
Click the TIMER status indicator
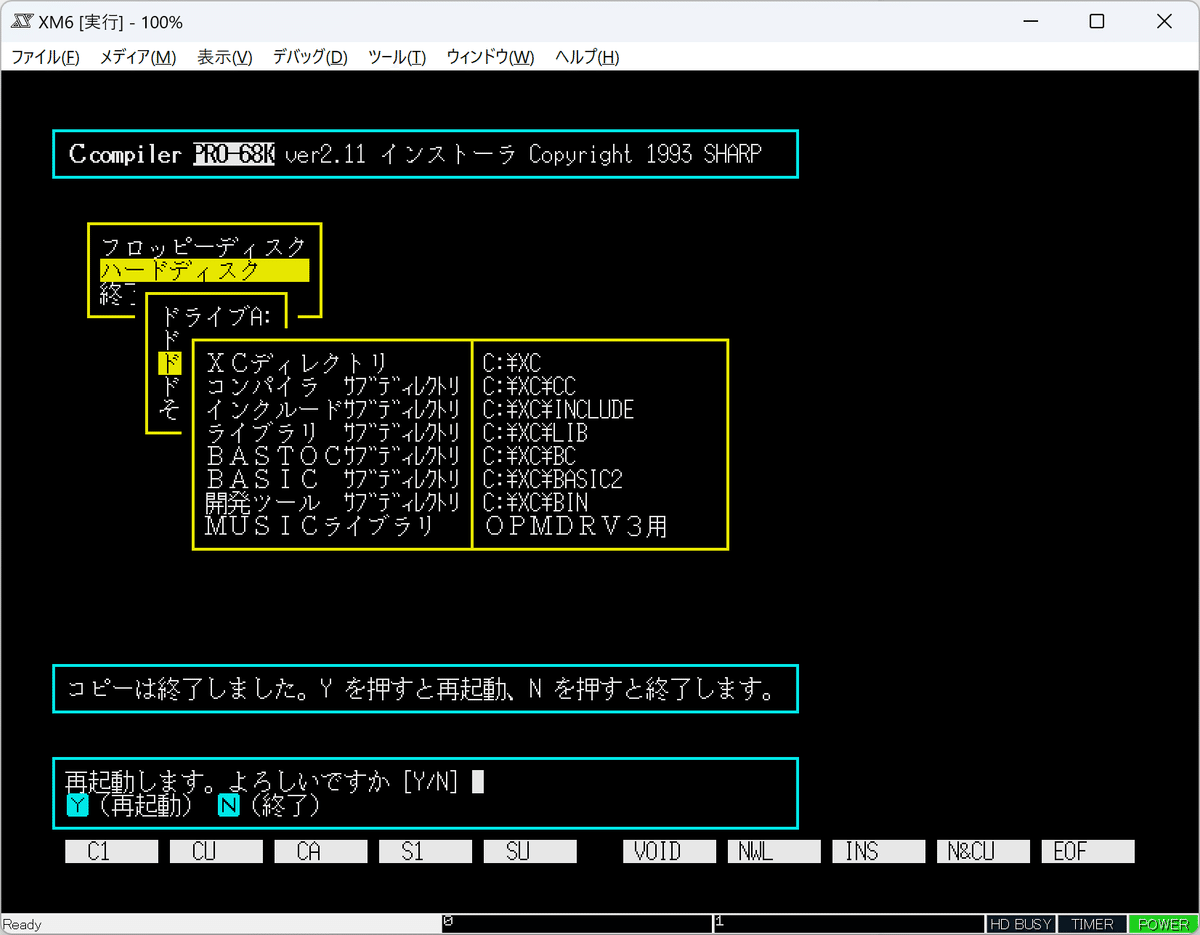click(x=1092, y=924)
